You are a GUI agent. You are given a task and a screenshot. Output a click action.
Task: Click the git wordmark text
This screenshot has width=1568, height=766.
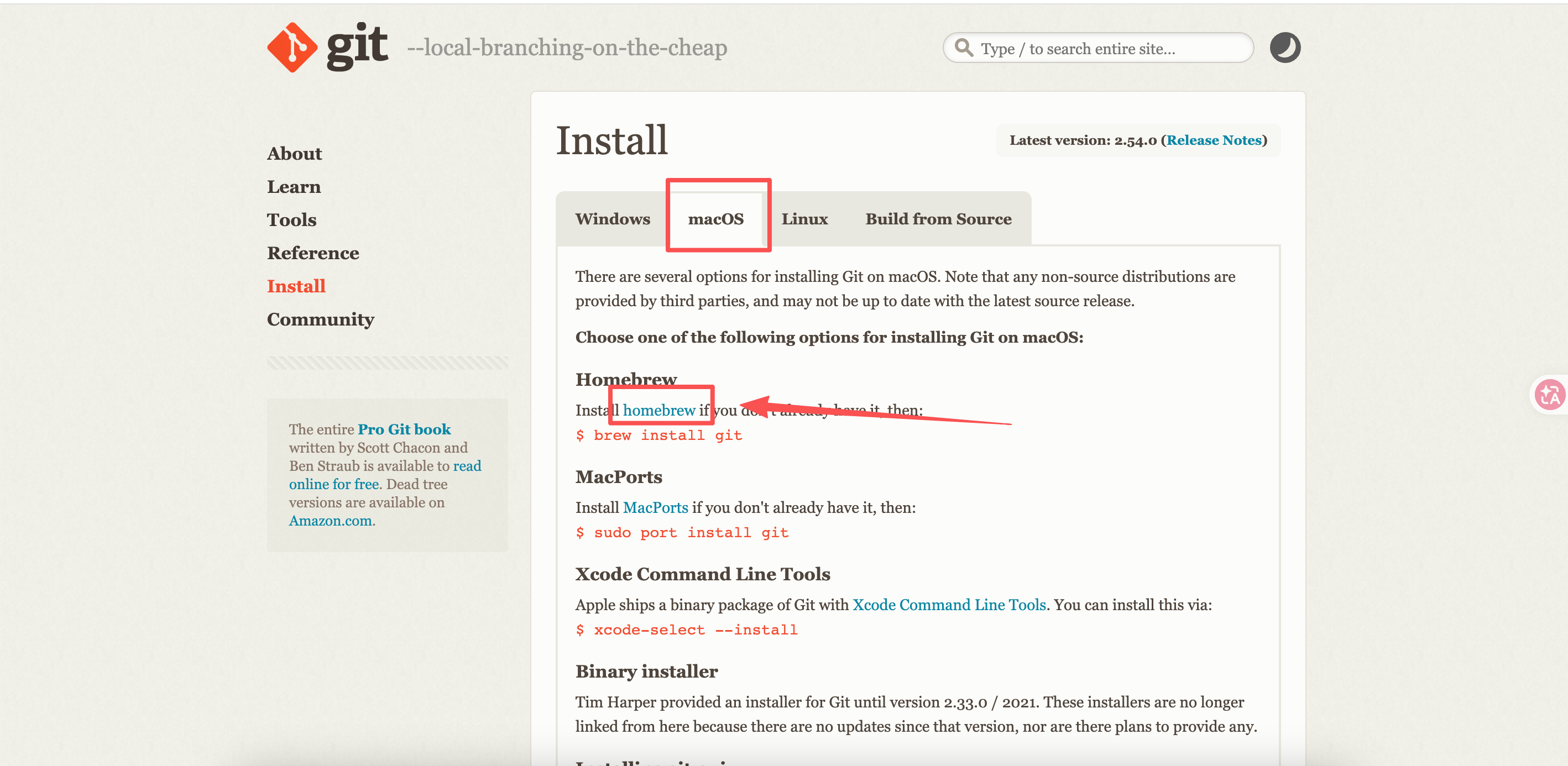[x=357, y=46]
